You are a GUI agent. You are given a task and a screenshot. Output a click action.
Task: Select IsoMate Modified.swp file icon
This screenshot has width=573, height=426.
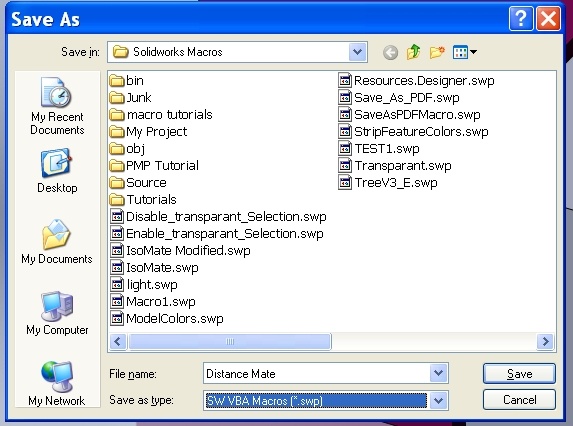tap(117, 251)
